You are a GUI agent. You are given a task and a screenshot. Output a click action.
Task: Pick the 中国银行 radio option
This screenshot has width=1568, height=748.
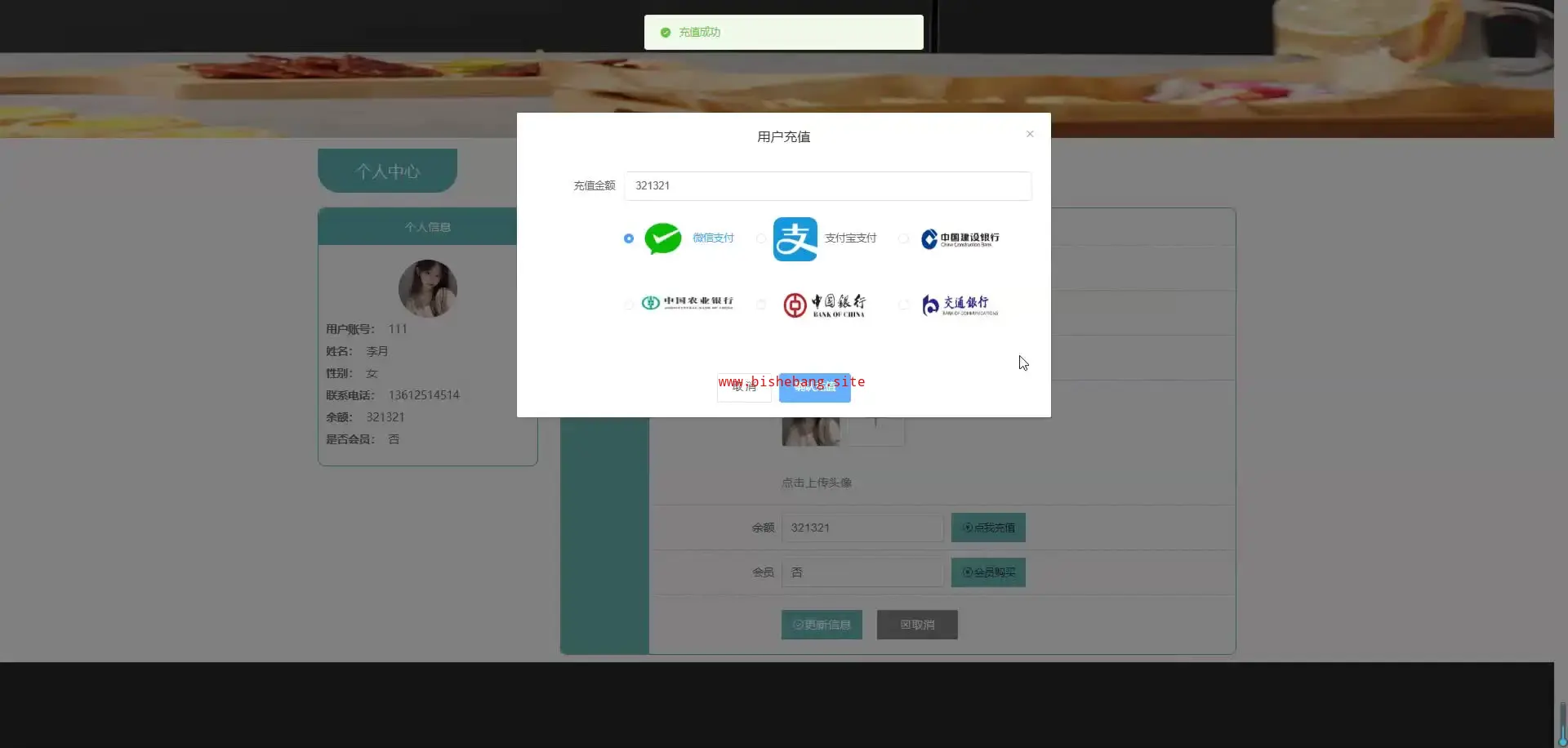761,305
